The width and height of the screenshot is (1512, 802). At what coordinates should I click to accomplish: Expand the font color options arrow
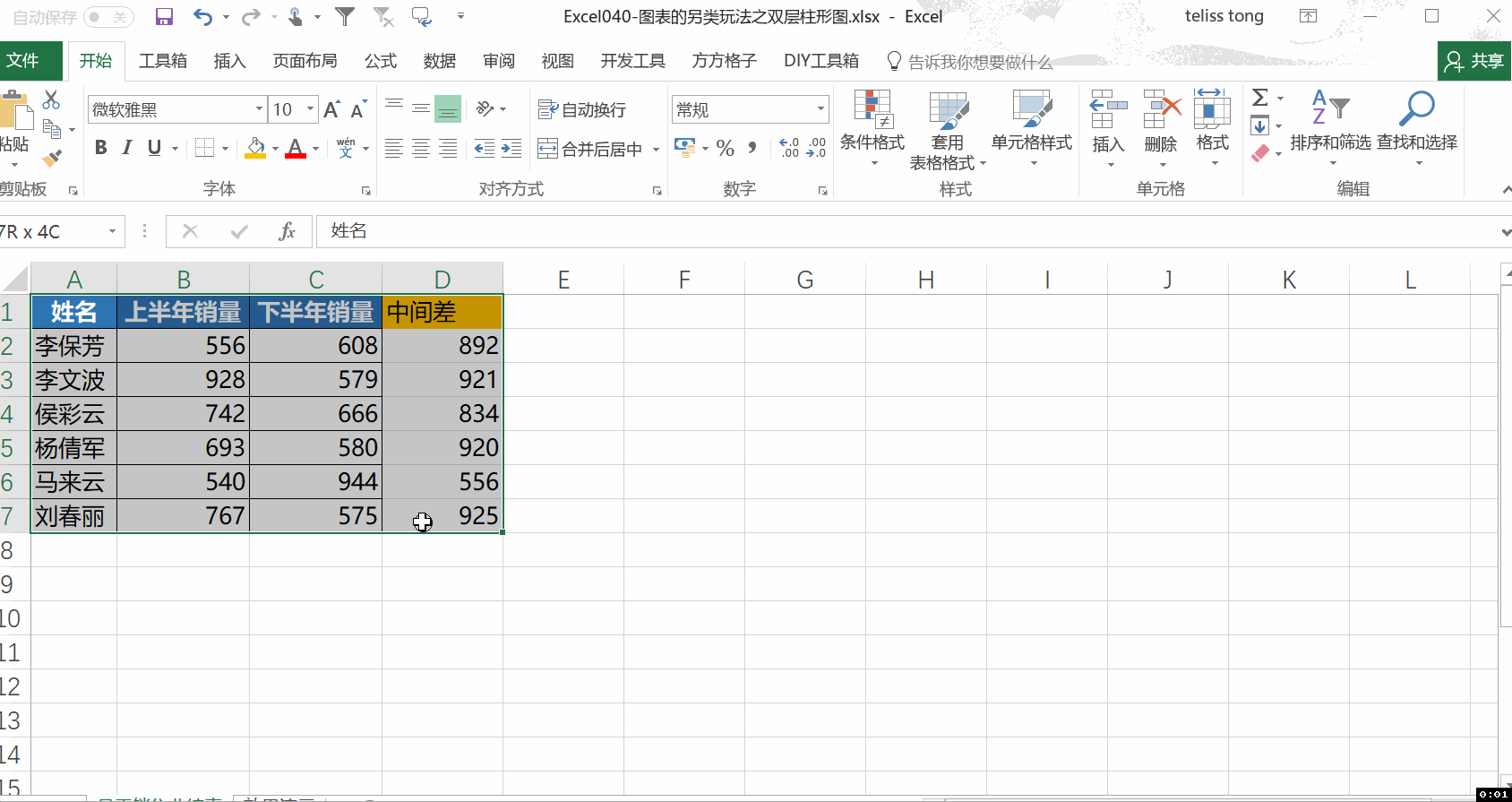[315, 149]
